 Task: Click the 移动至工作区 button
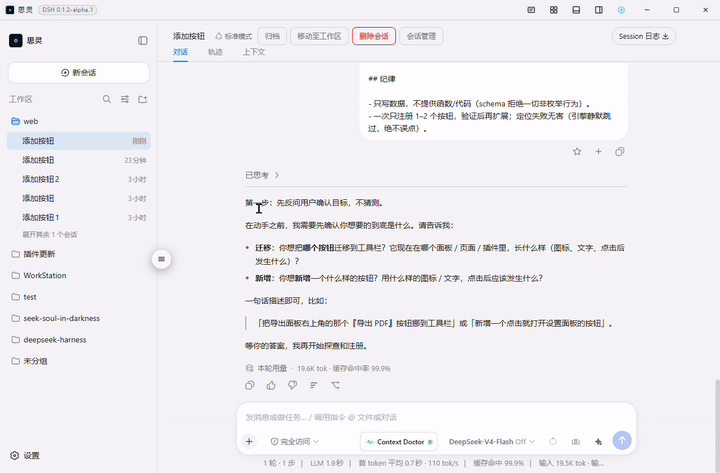tap(319, 36)
